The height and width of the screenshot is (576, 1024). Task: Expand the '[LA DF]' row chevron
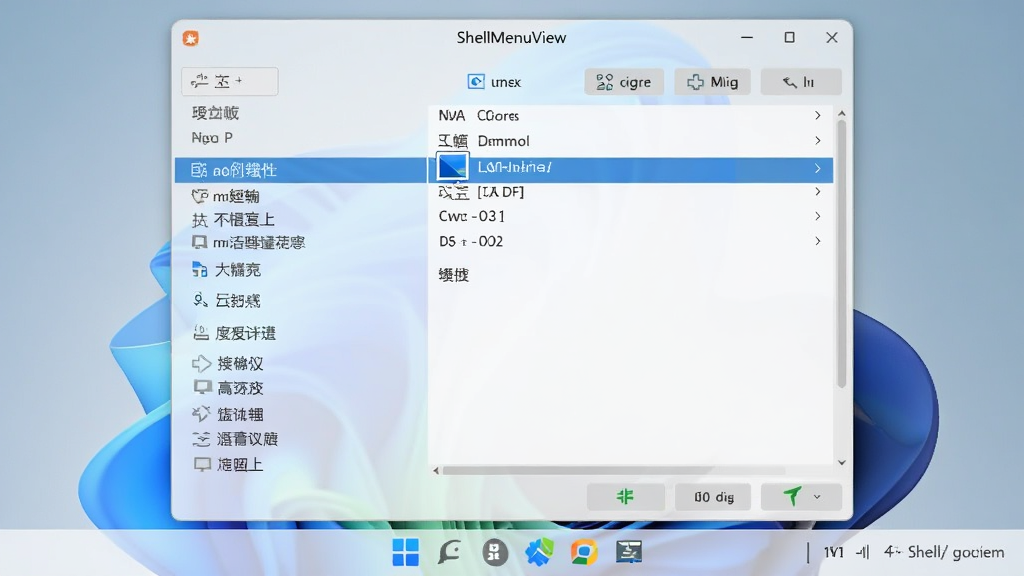[x=818, y=191]
